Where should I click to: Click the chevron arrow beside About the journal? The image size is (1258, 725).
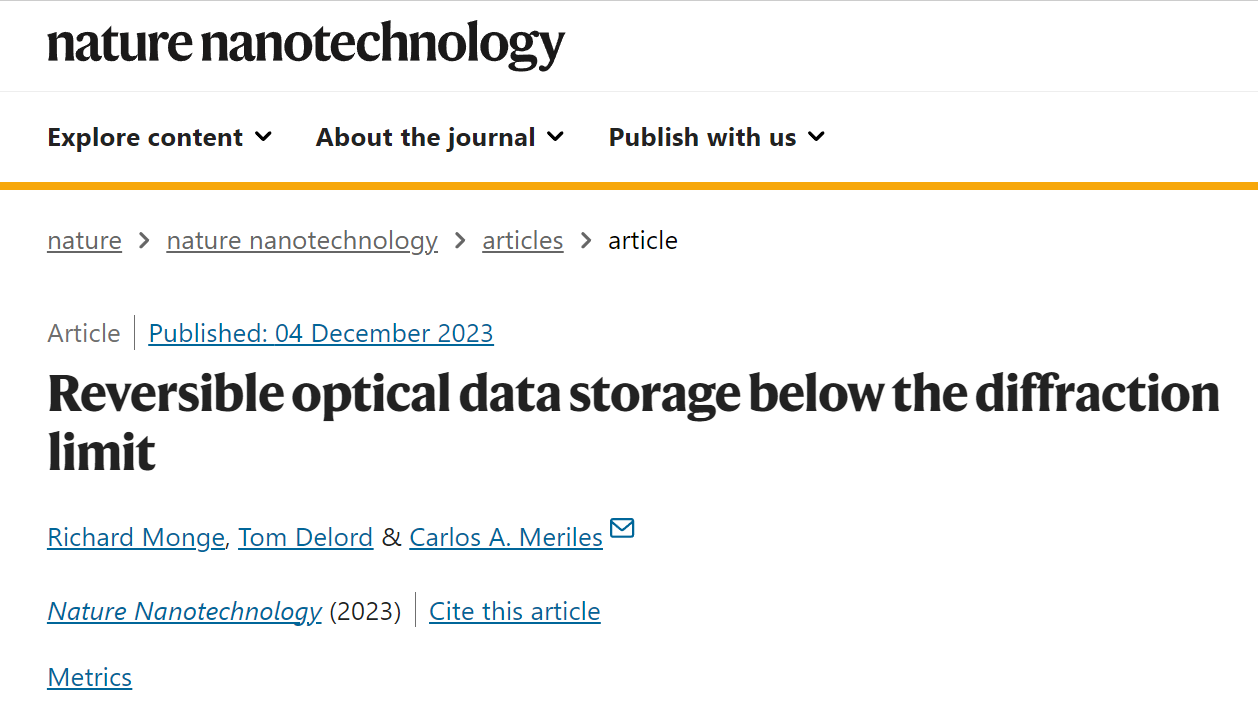pyautogui.click(x=556, y=137)
